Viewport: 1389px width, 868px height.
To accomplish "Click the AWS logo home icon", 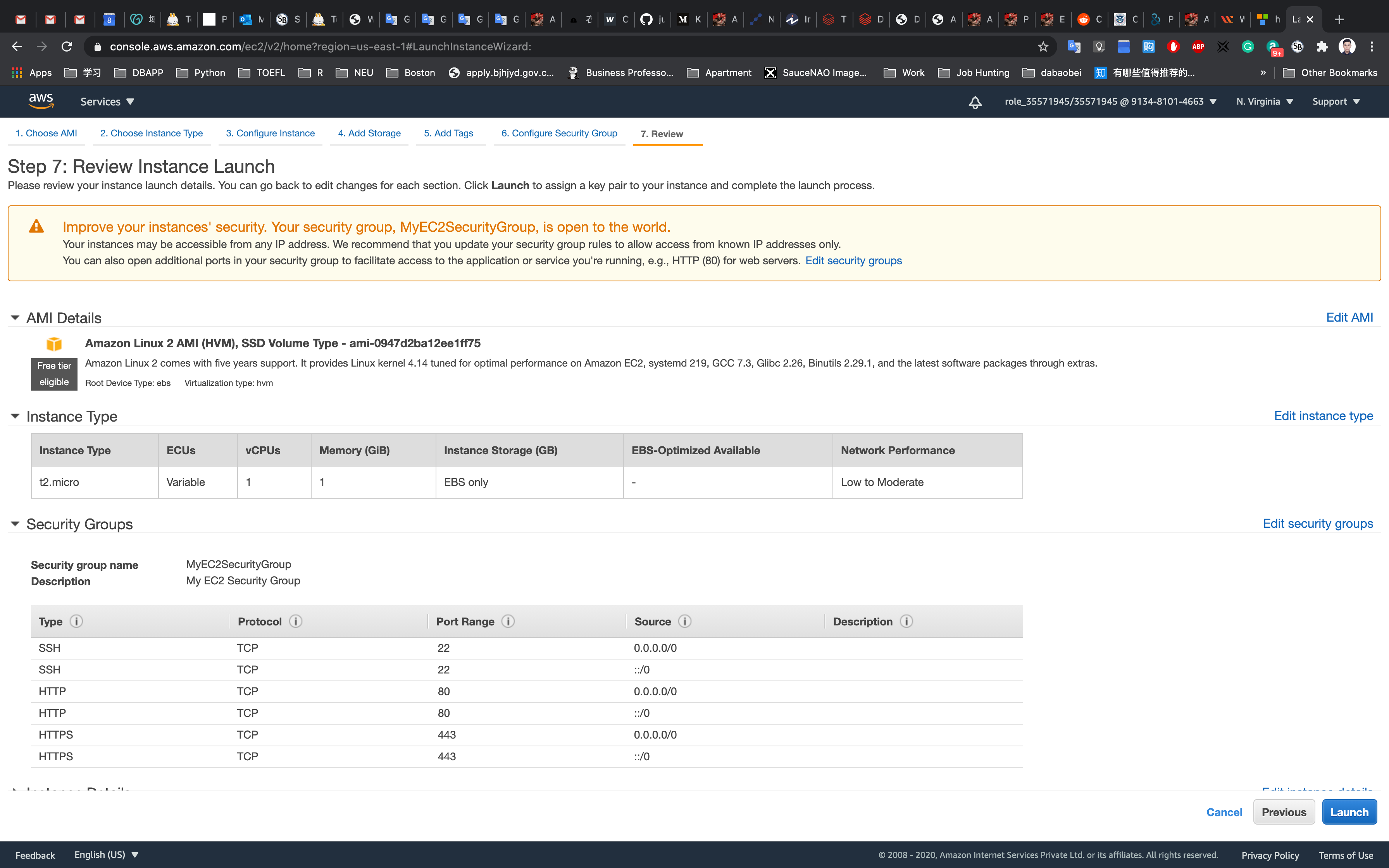I will tap(41, 102).
